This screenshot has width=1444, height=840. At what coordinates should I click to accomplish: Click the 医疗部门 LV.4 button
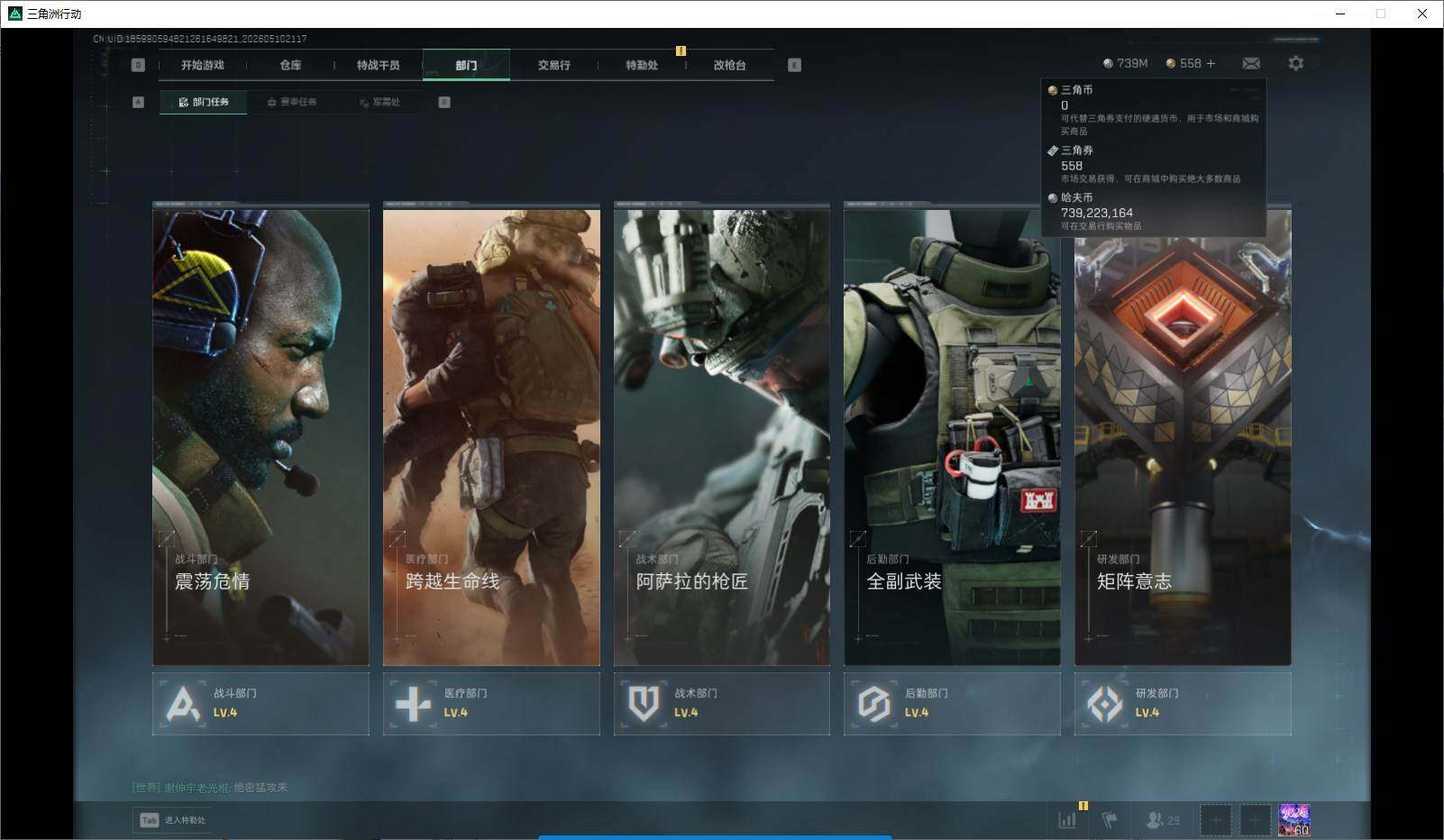(491, 704)
